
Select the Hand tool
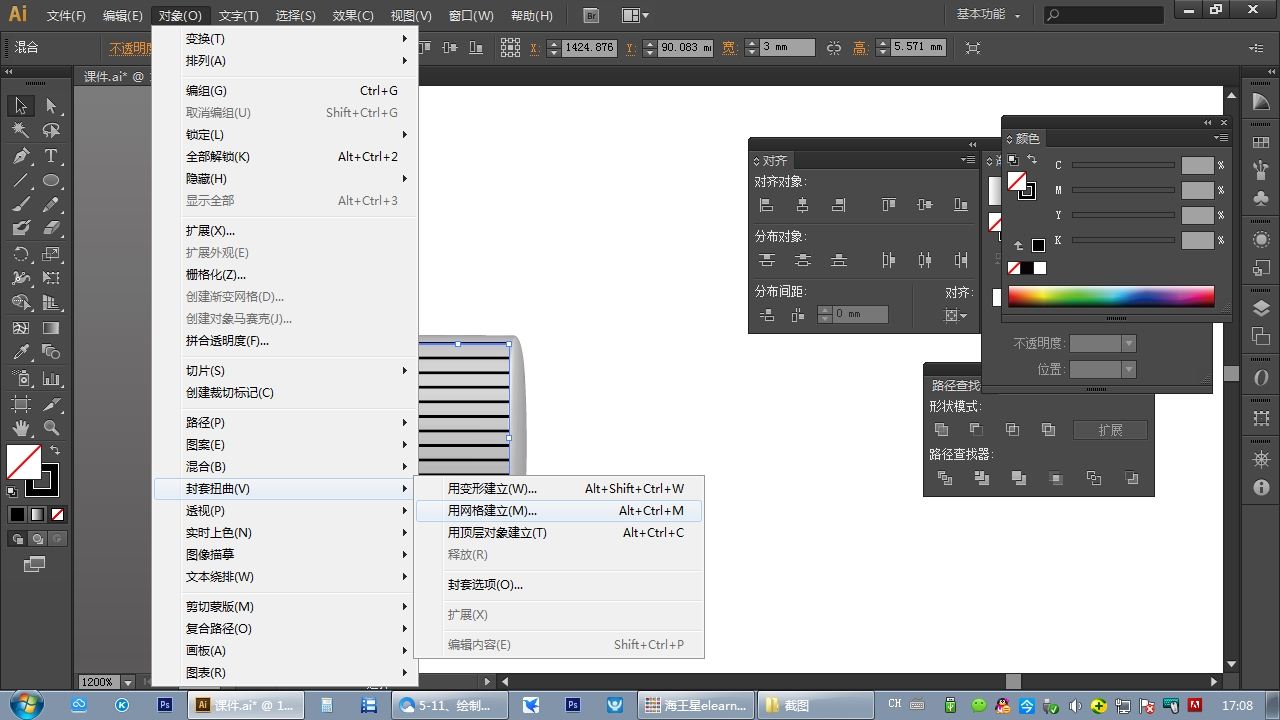[21, 428]
